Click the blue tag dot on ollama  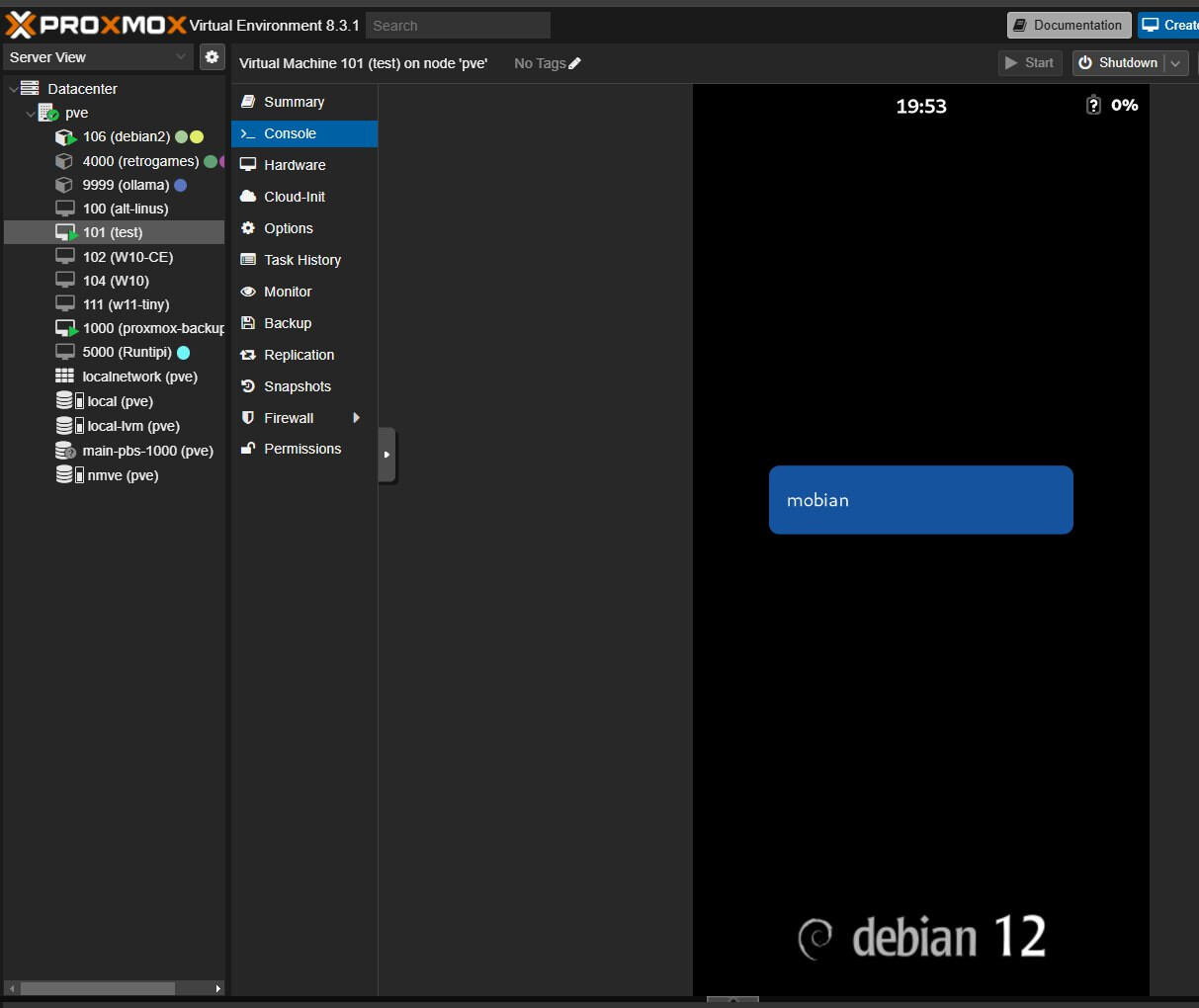click(x=180, y=185)
